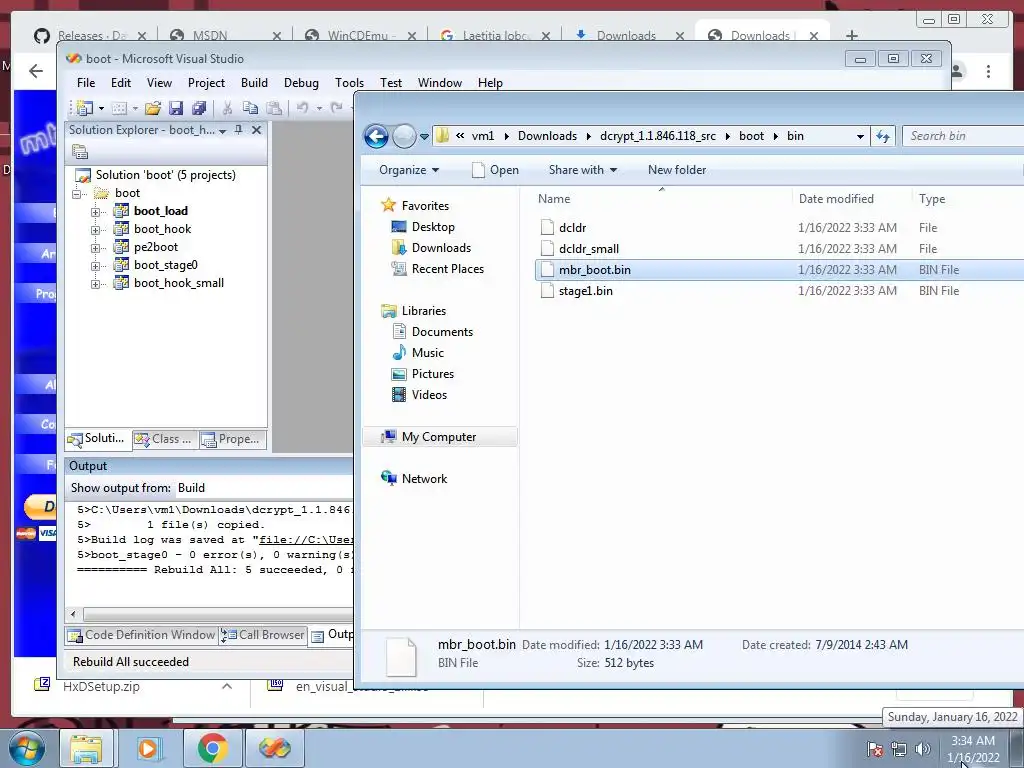Open a new Chrome tab
Screen dimensions: 1024x768
(x=852, y=35)
